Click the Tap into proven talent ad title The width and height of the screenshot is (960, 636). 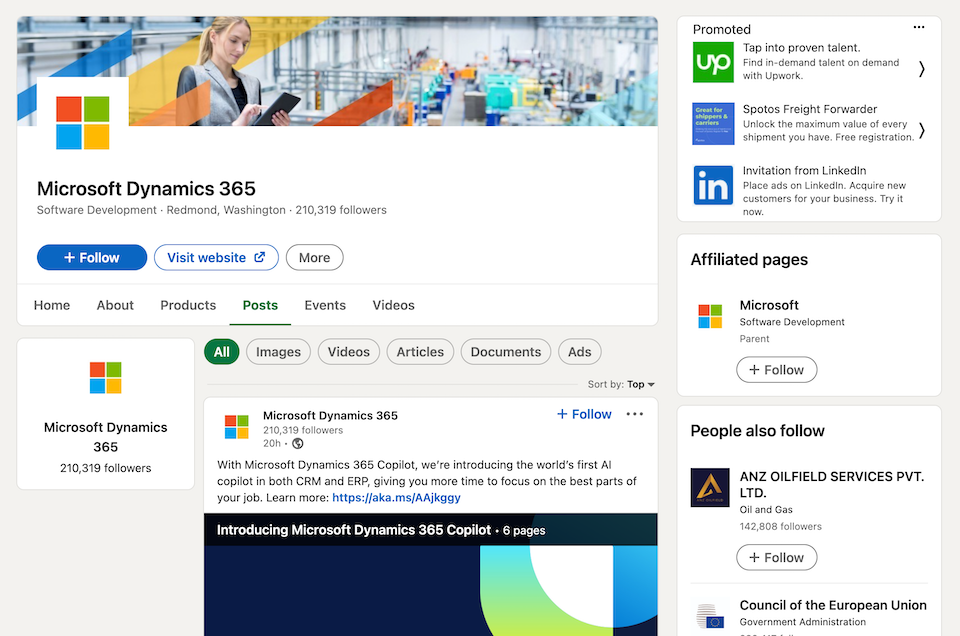click(801, 48)
